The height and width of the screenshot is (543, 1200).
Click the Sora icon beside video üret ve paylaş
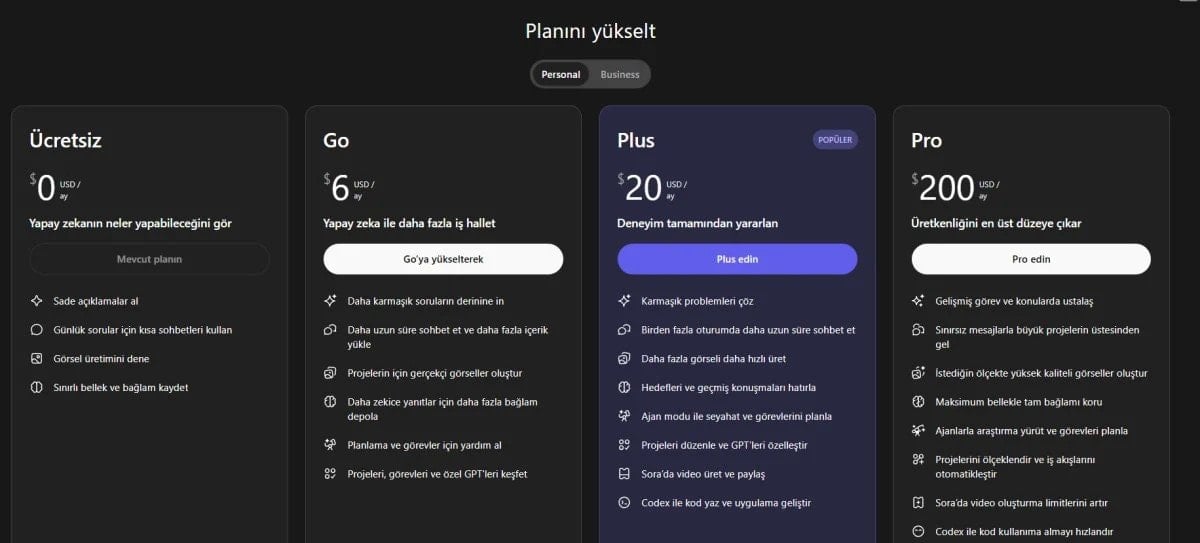point(624,474)
